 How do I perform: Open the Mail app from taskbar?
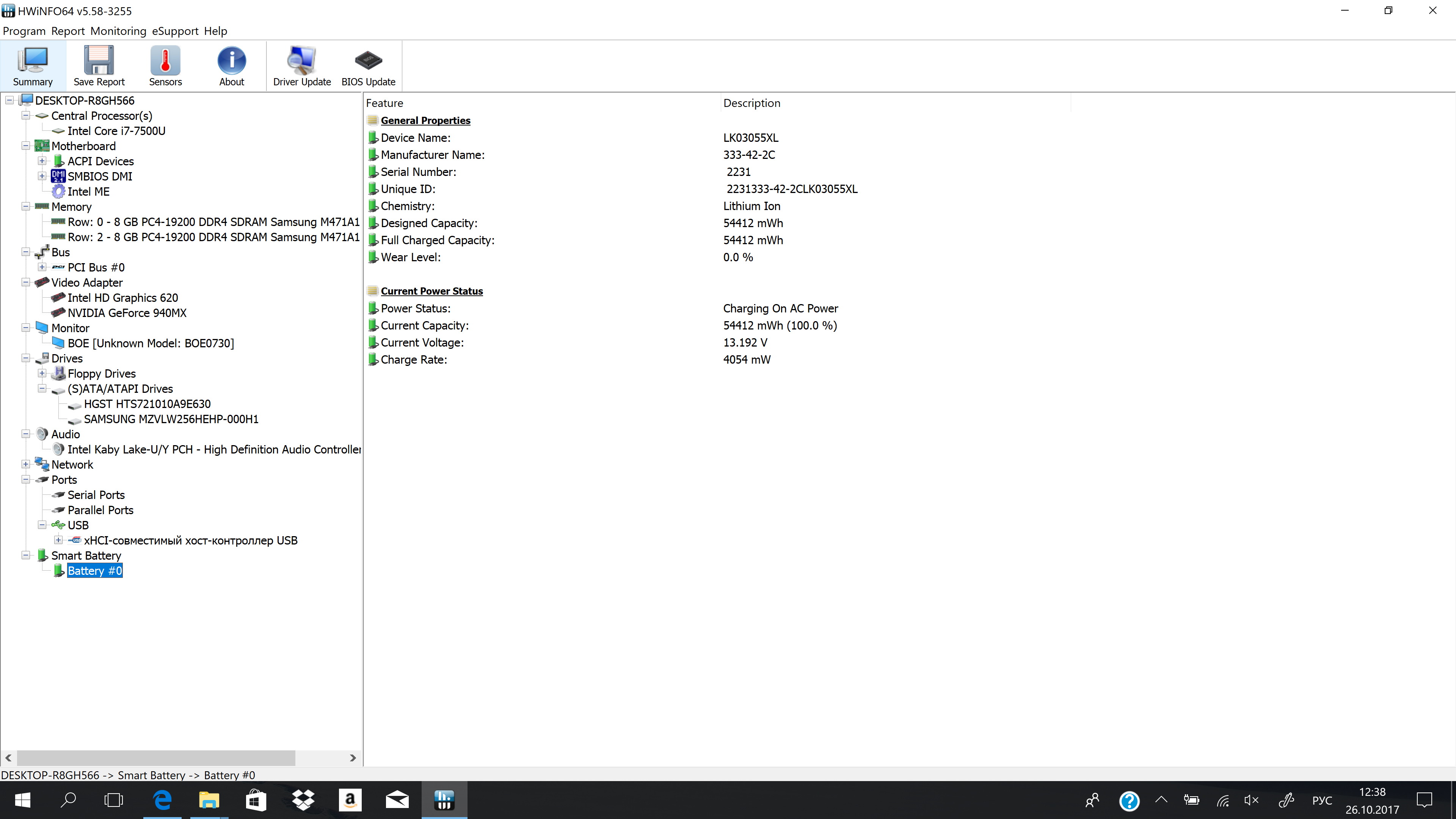(x=397, y=800)
